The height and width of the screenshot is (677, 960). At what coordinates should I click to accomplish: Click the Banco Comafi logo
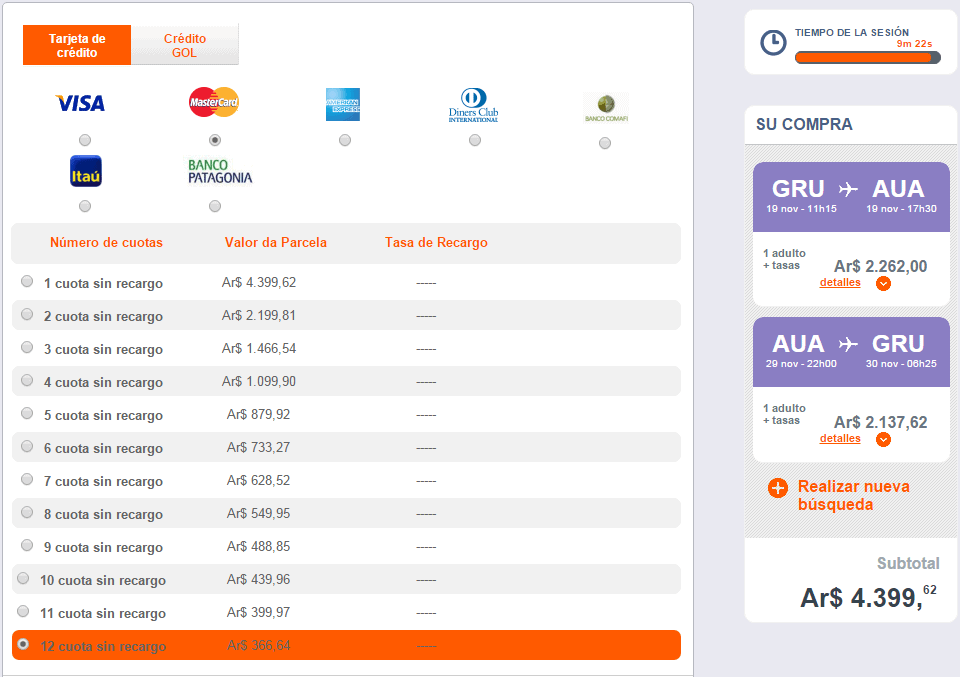coord(606,108)
